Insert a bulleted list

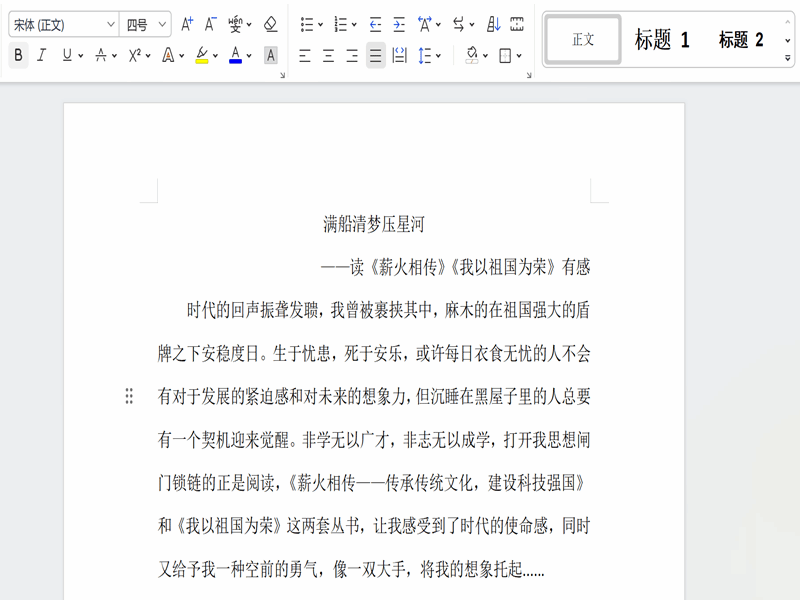point(307,24)
